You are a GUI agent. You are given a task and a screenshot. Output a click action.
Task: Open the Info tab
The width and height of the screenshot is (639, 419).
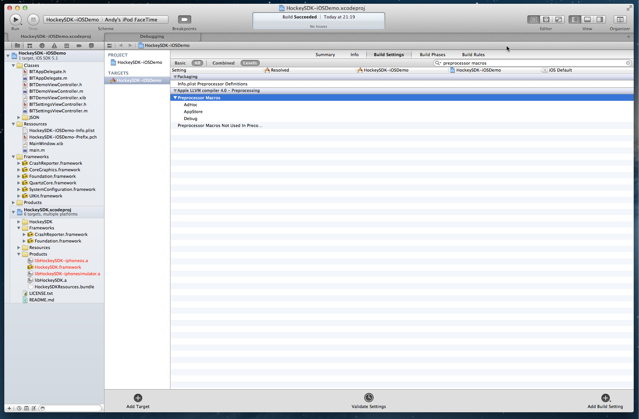pos(355,55)
